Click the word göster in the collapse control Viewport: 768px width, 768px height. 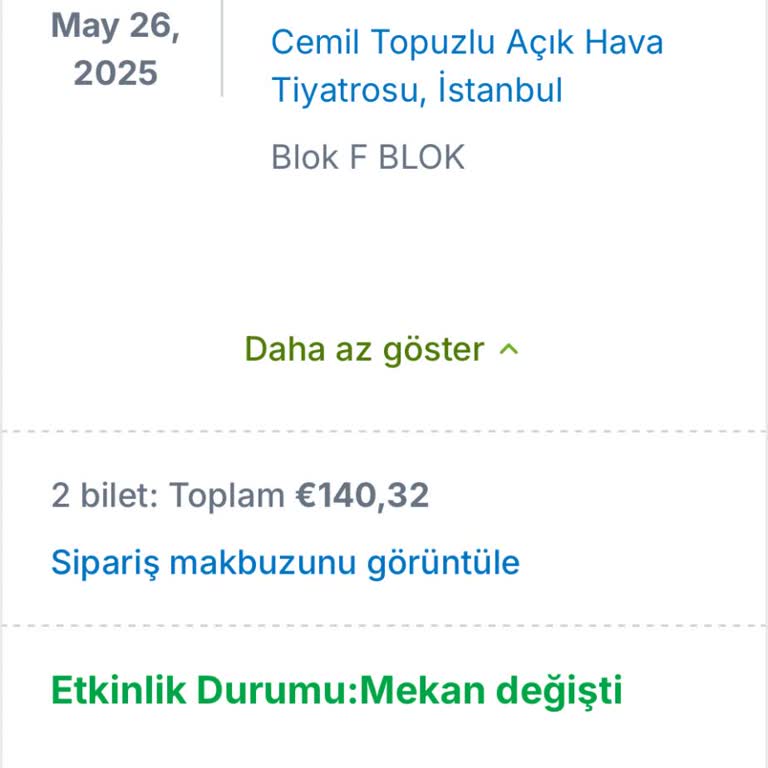[439, 350]
